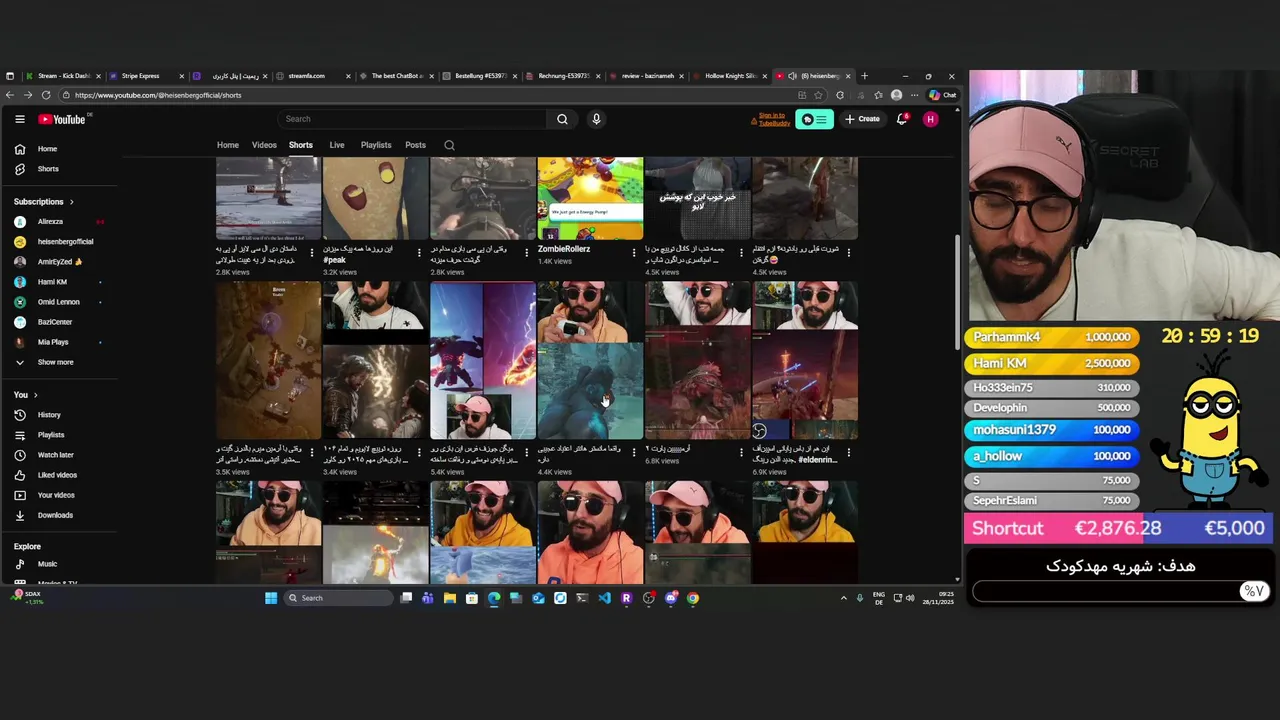Open Liked videos in sidebar
The image size is (1280, 720).
[57, 475]
